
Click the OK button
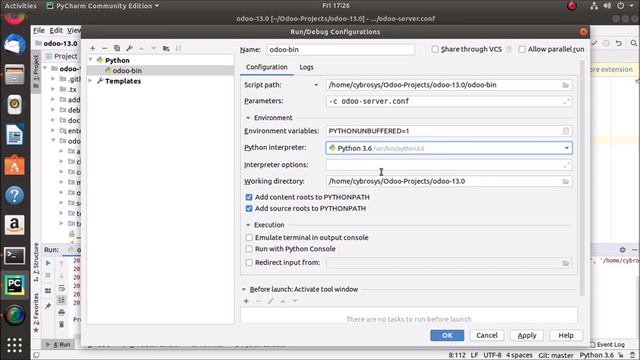click(447, 336)
